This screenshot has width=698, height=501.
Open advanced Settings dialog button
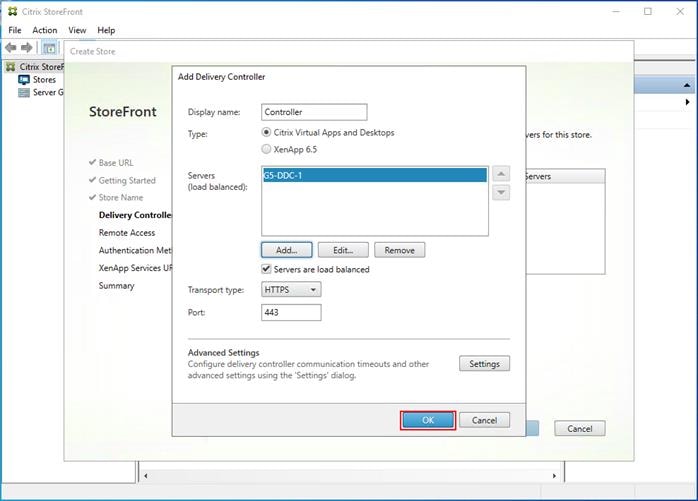pos(484,364)
